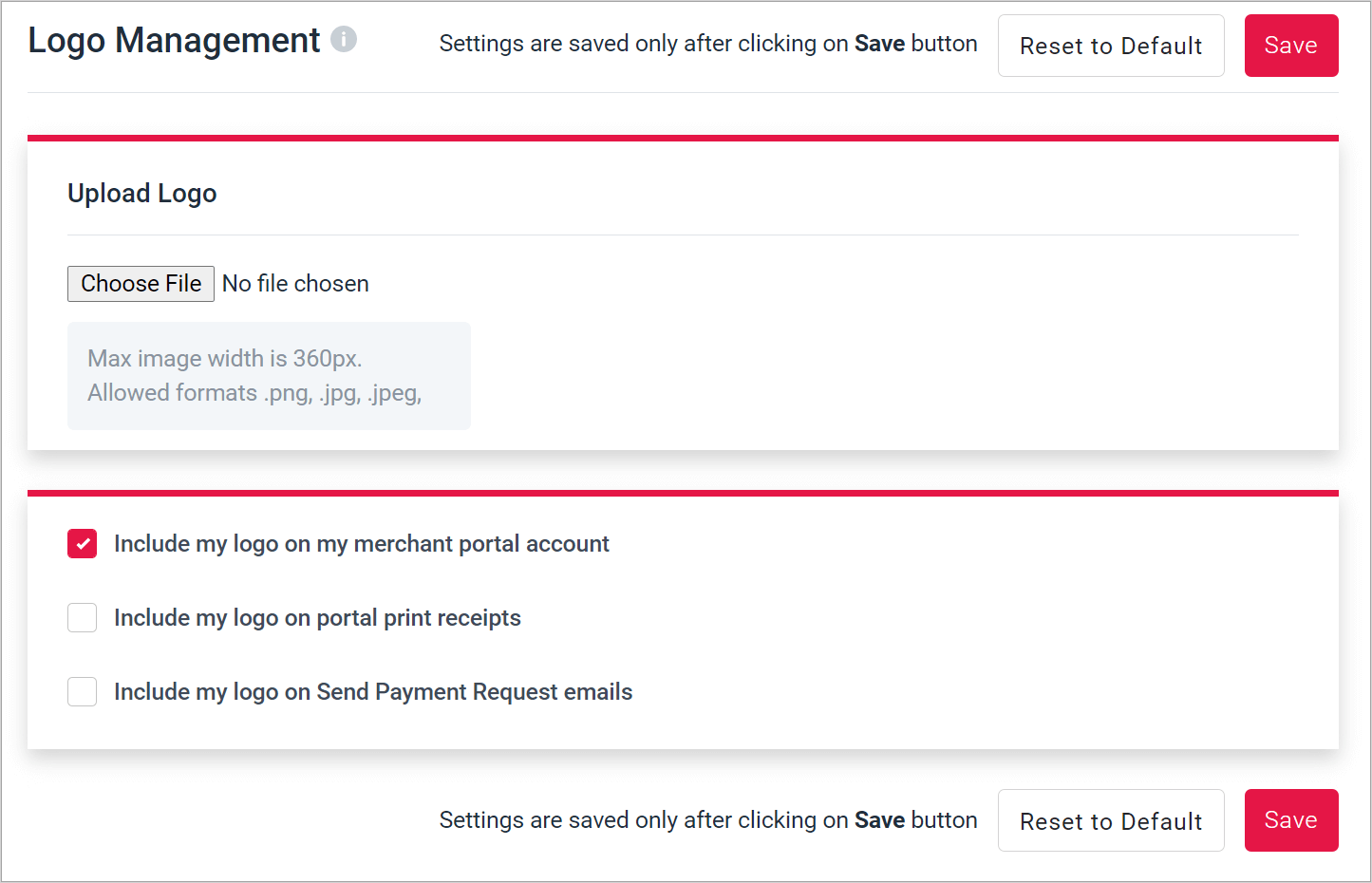Select the Upload Logo section heading
Image resolution: width=1372 pixels, height=883 pixels.
[x=142, y=194]
